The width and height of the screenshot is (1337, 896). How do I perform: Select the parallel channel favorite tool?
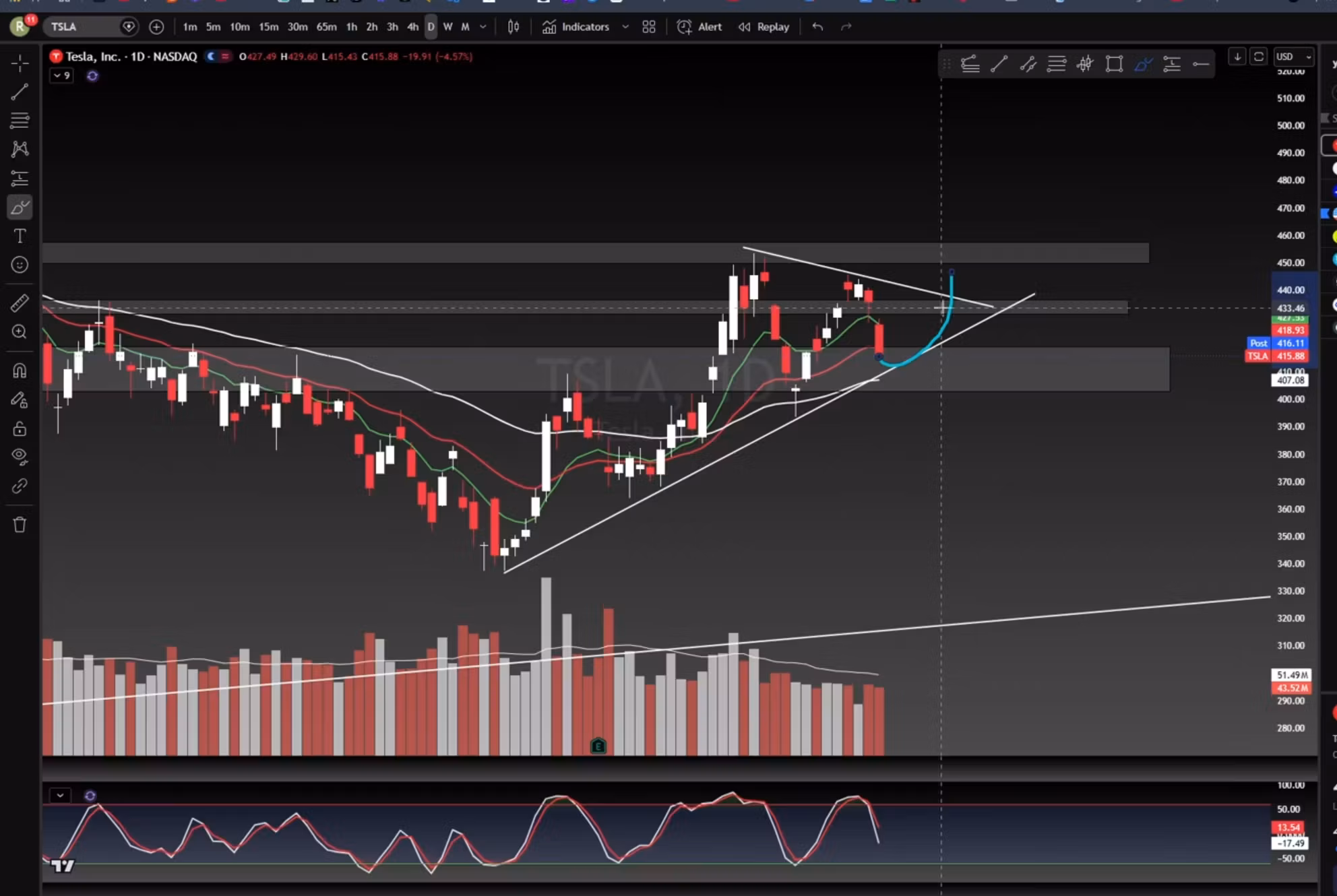[x=1028, y=64]
